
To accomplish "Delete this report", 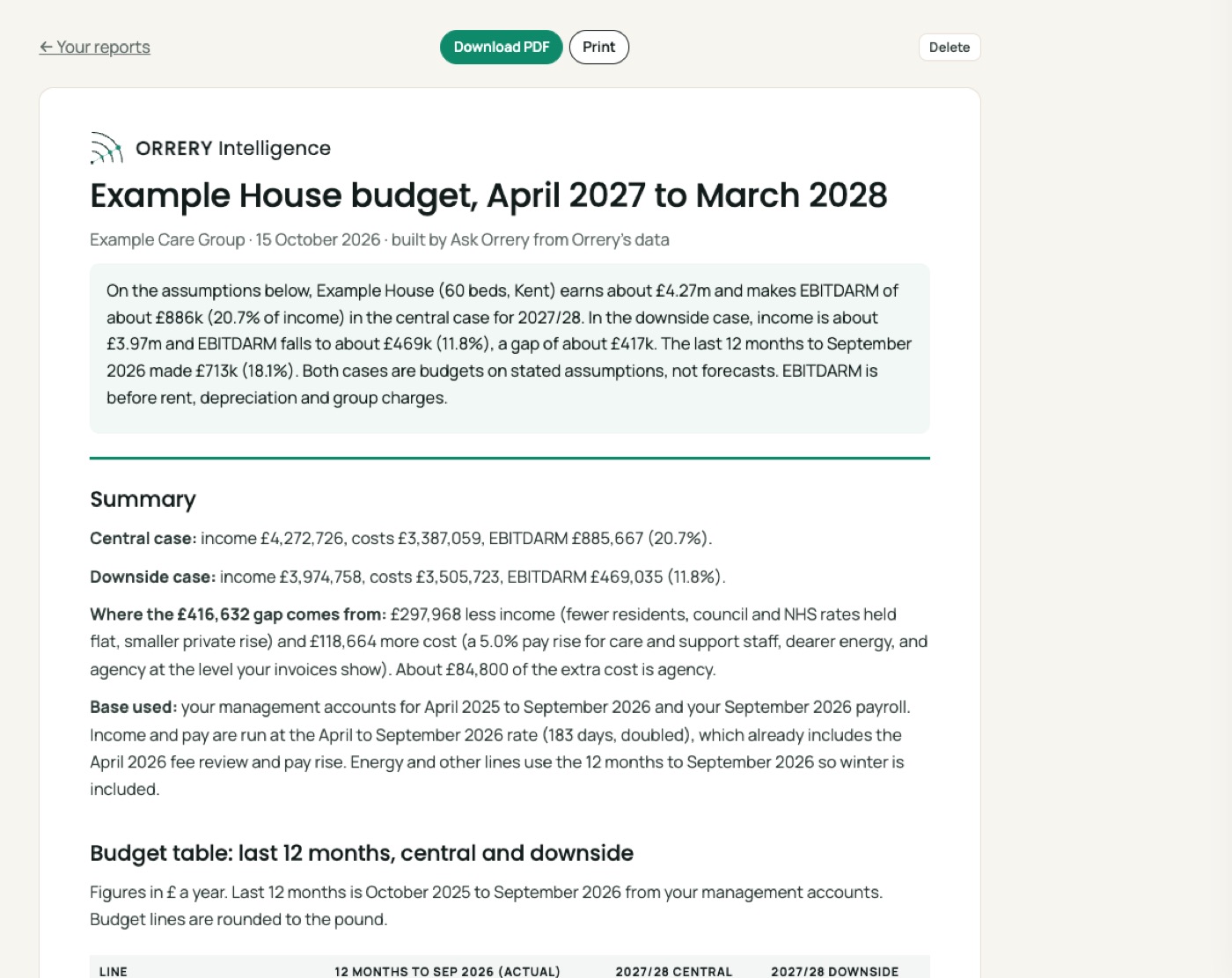I will (950, 48).
